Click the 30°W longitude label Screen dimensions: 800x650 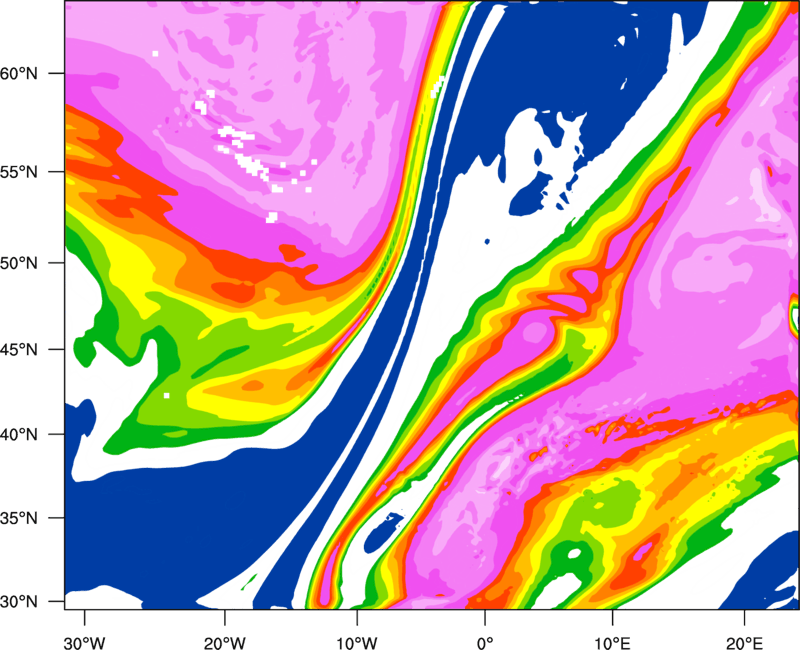84,643
